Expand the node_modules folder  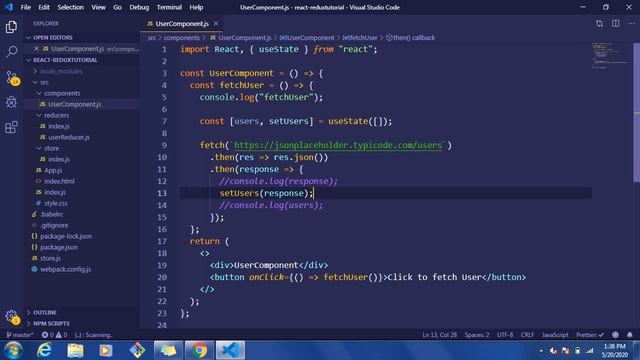(x=61, y=71)
